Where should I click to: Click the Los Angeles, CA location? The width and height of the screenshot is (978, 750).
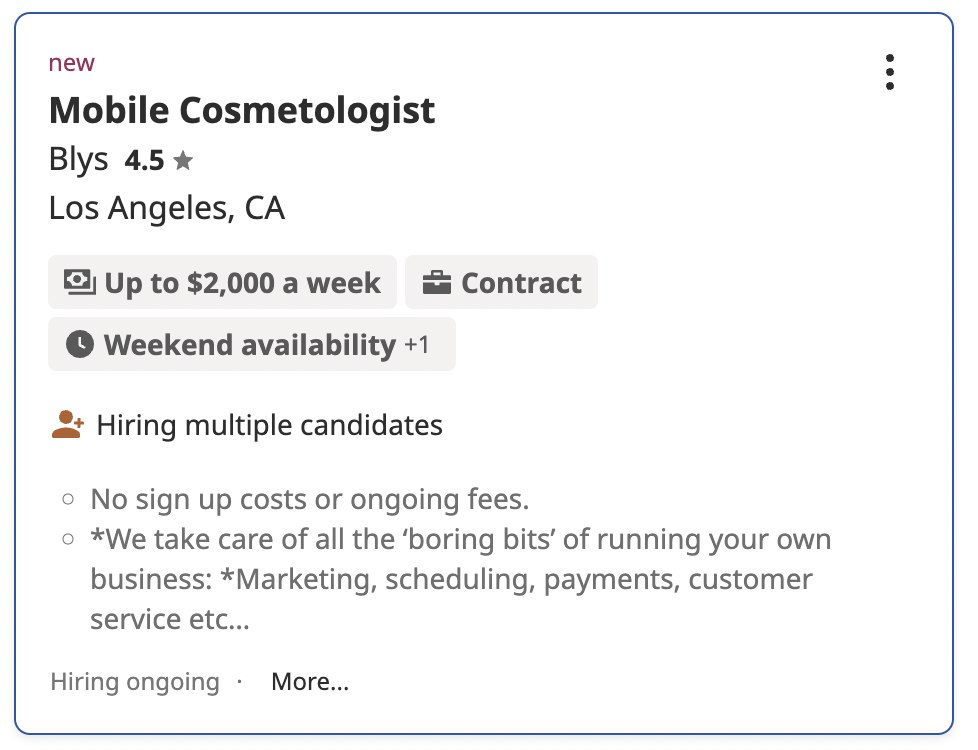[167, 208]
